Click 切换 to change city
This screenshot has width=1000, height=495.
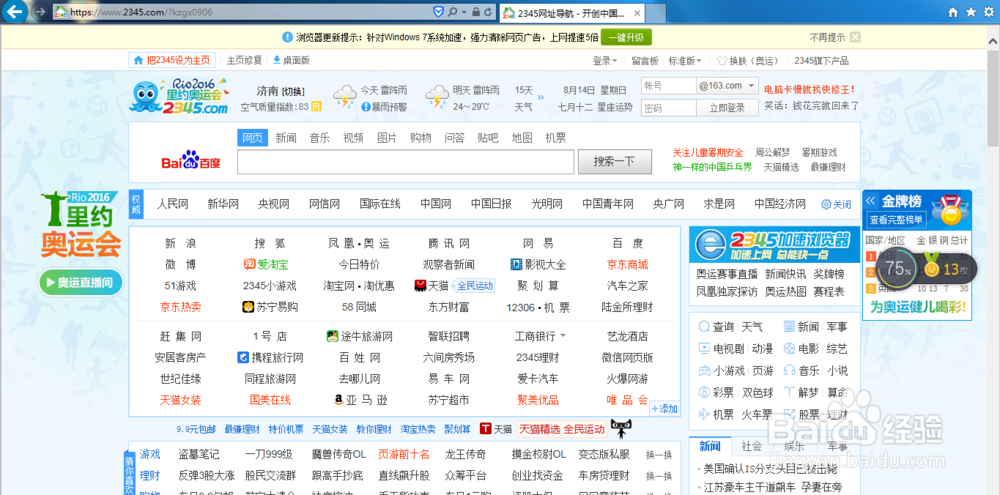click(x=293, y=91)
